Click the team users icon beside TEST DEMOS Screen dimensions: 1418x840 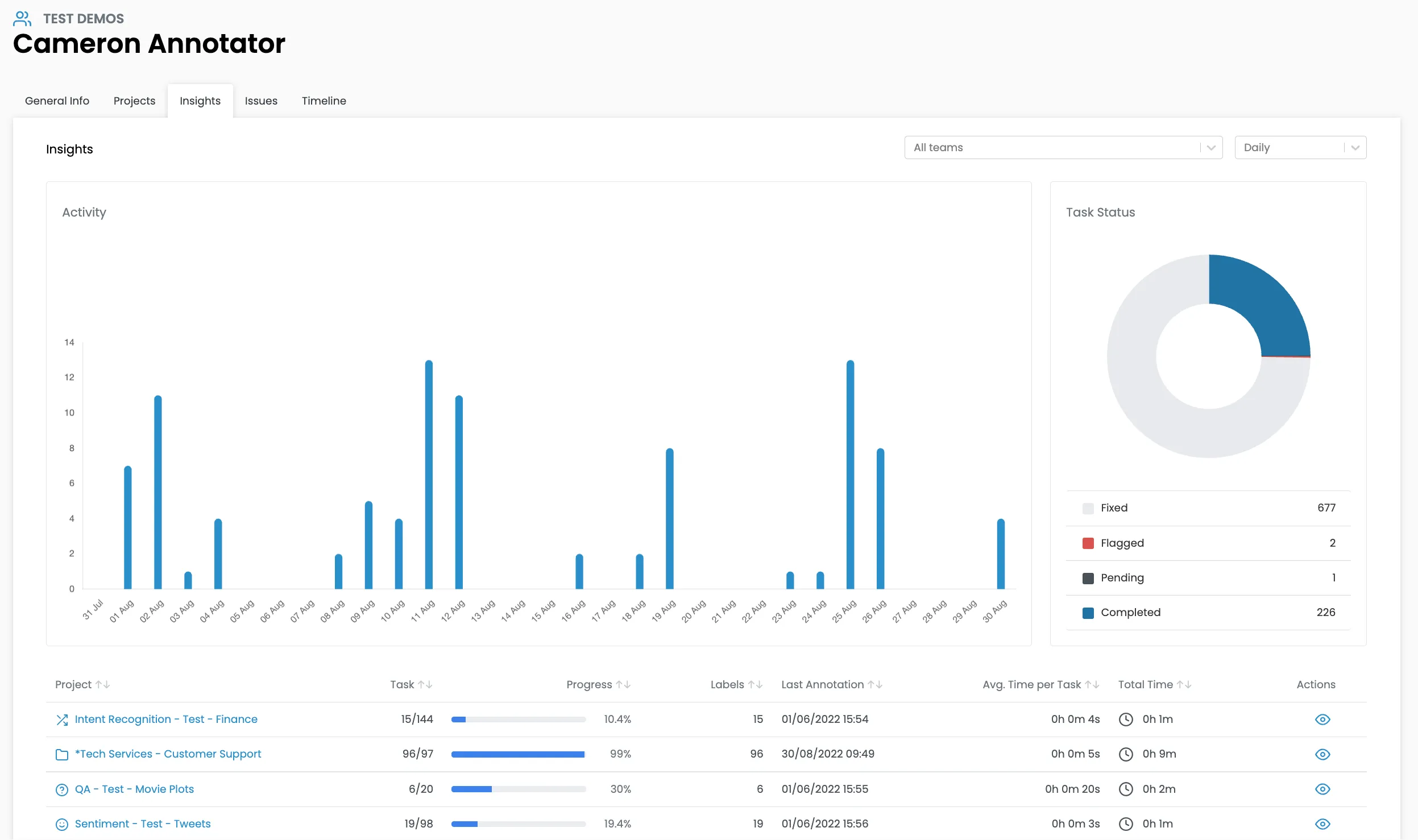(x=22, y=19)
